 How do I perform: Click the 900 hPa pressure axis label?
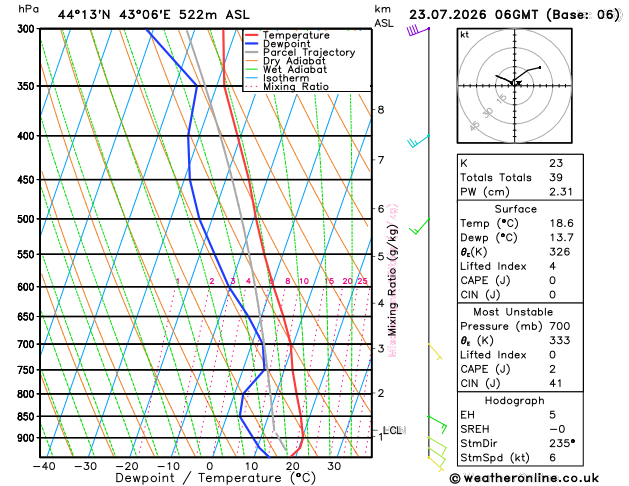pyautogui.click(x=27, y=437)
